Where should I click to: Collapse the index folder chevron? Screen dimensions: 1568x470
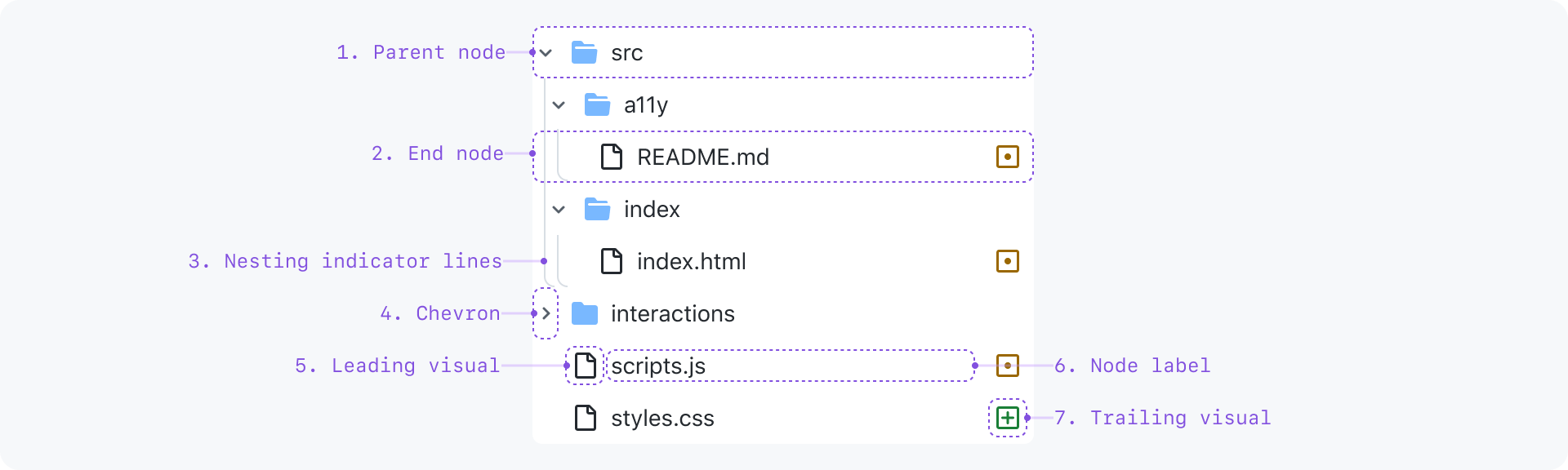(x=559, y=210)
